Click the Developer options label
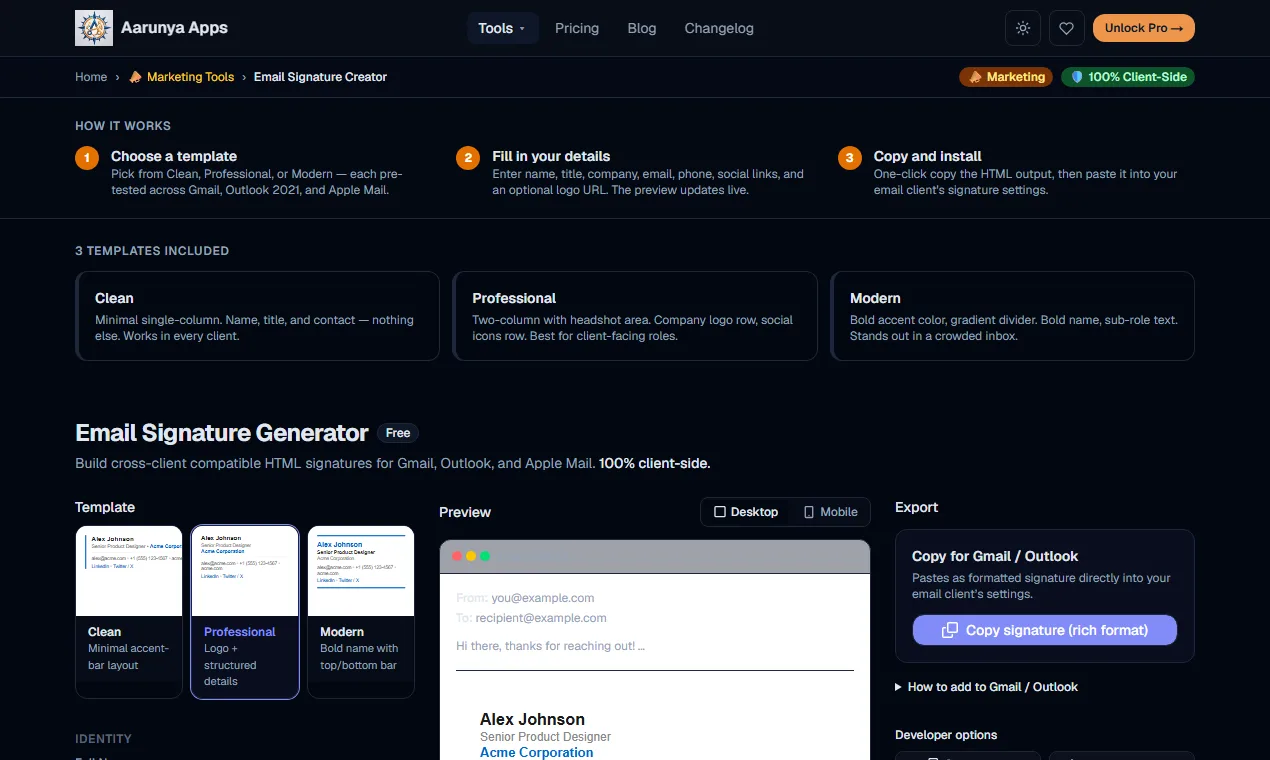This screenshot has height=760, width=1270. point(946,735)
